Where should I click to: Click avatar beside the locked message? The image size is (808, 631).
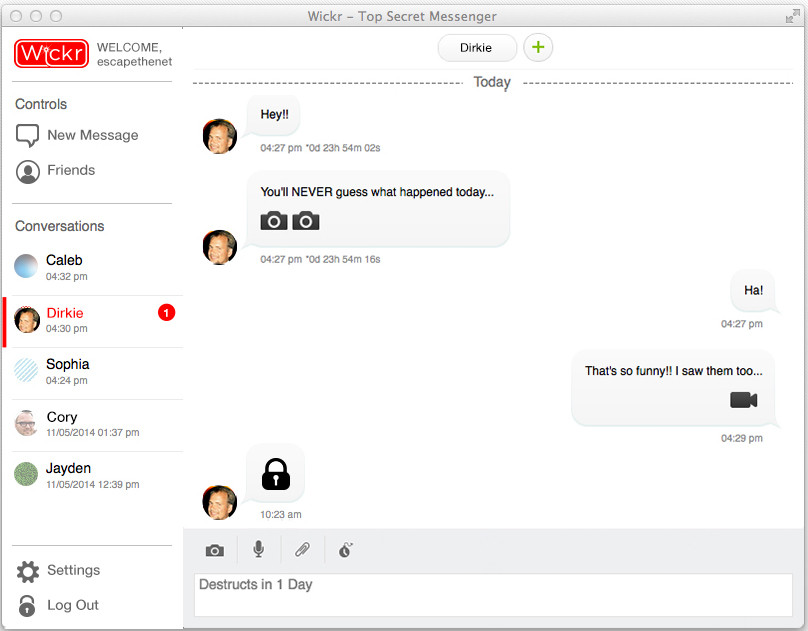click(x=220, y=503)
